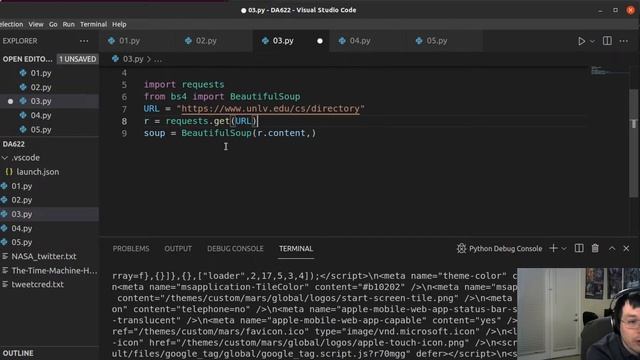The width and height of the screenshot is (640, 360).
Task: Split the terminal panel
Action: (x=579, y=248)
